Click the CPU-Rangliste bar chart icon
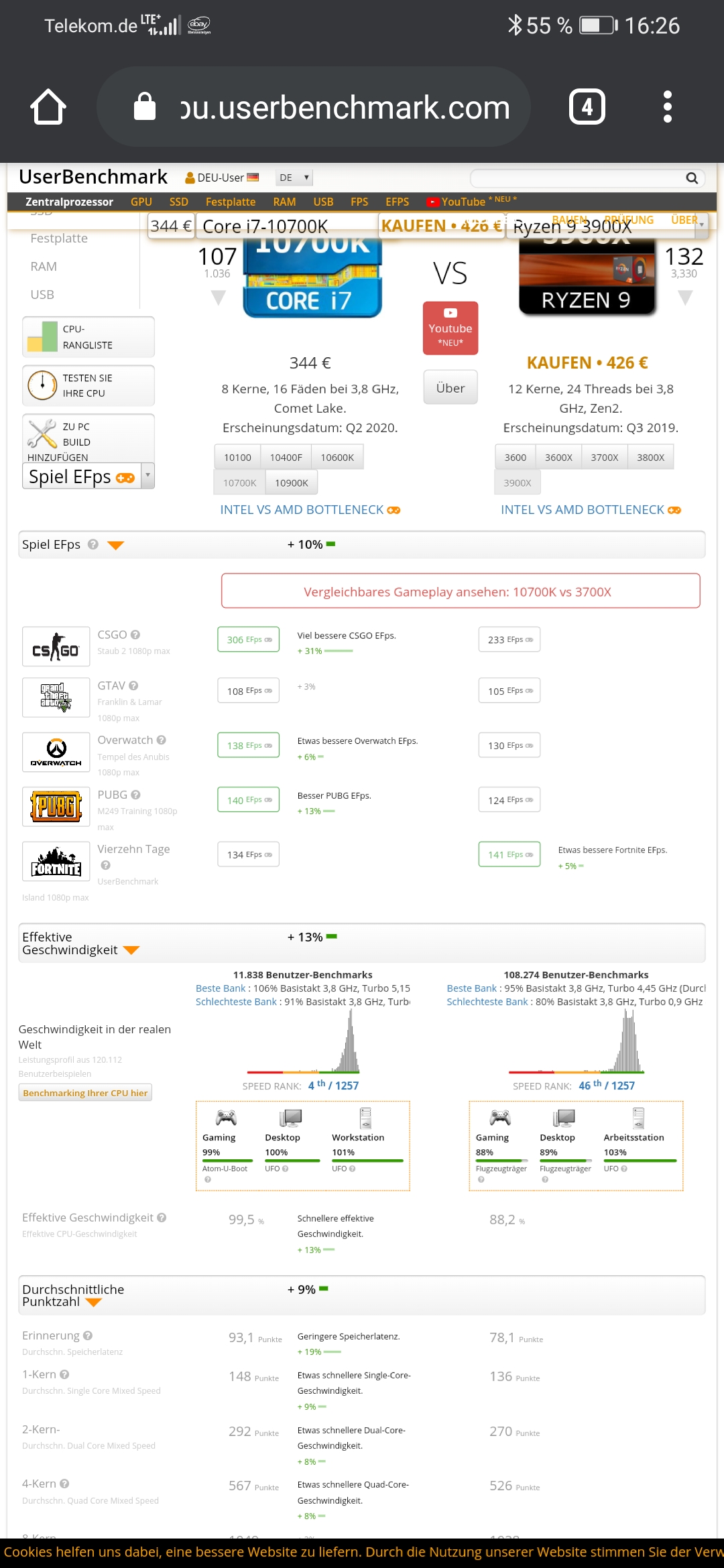 pyautogui.click(x=42, y=337)
